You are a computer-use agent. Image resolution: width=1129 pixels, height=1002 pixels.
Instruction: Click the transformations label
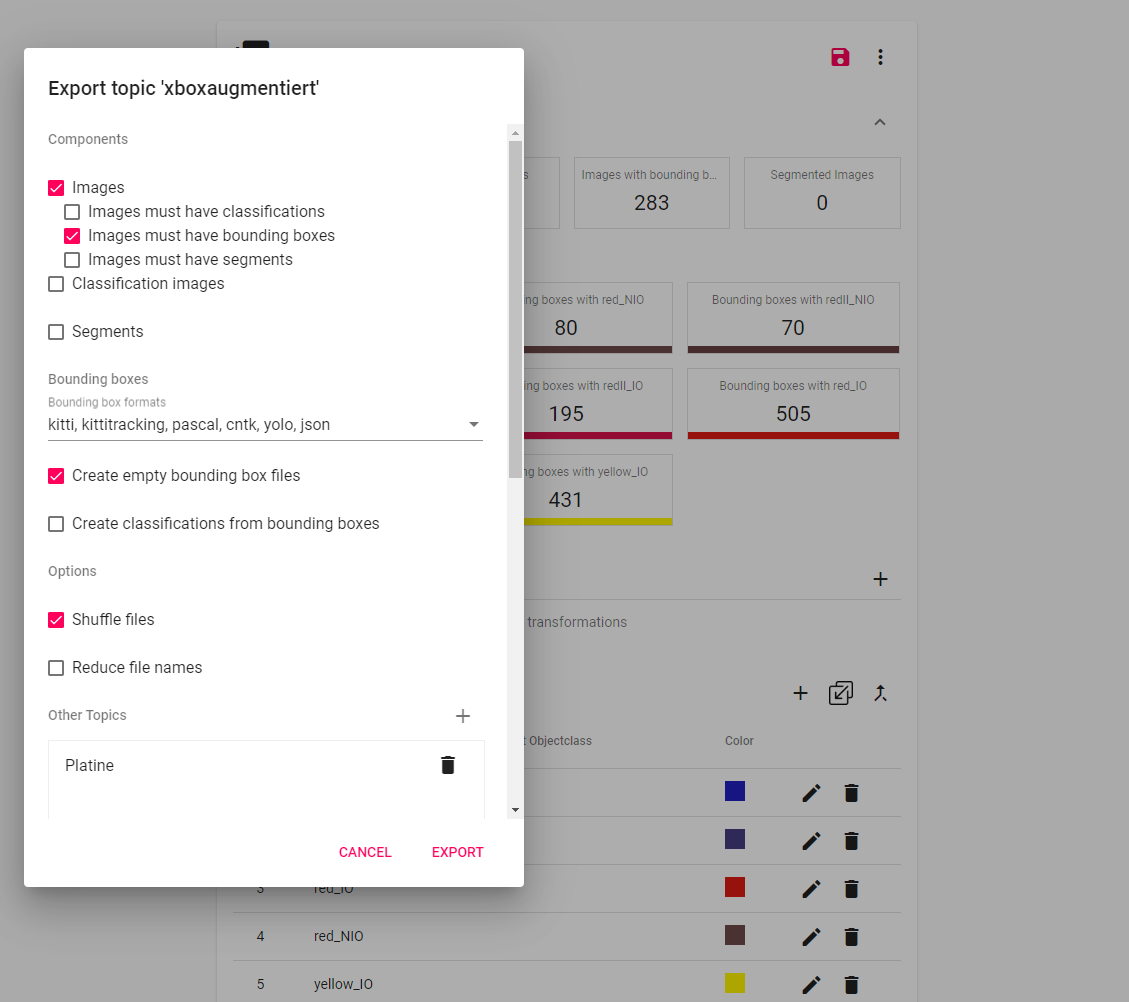[x=577, y=622]
